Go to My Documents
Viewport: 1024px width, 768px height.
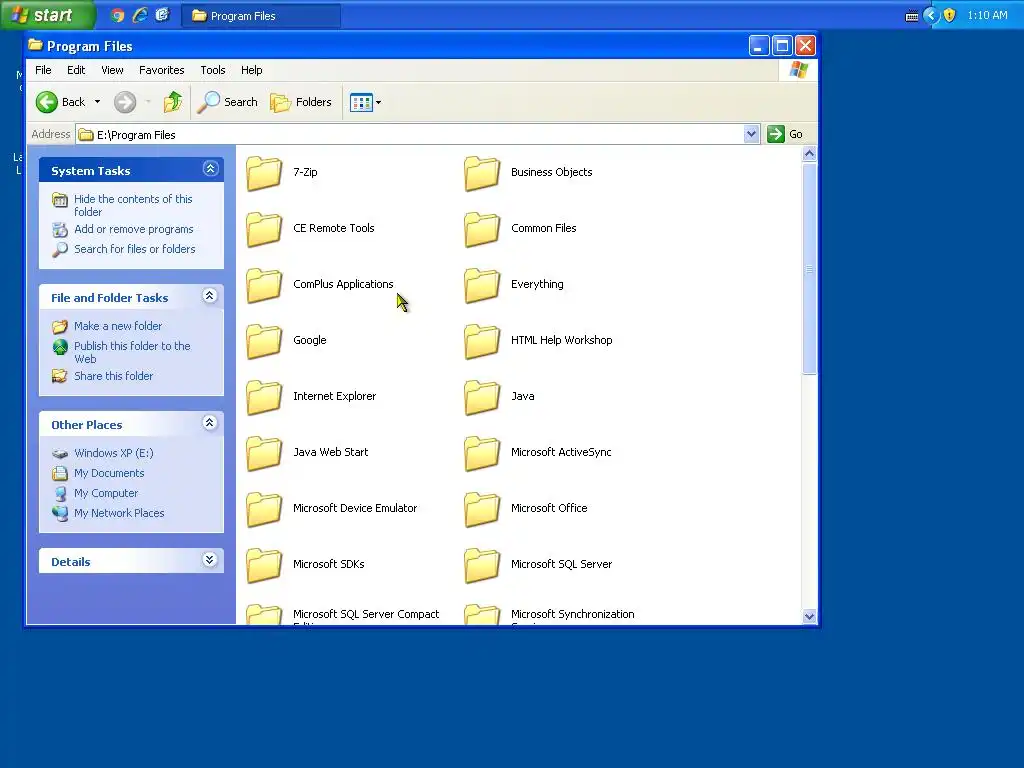(109, 473)
